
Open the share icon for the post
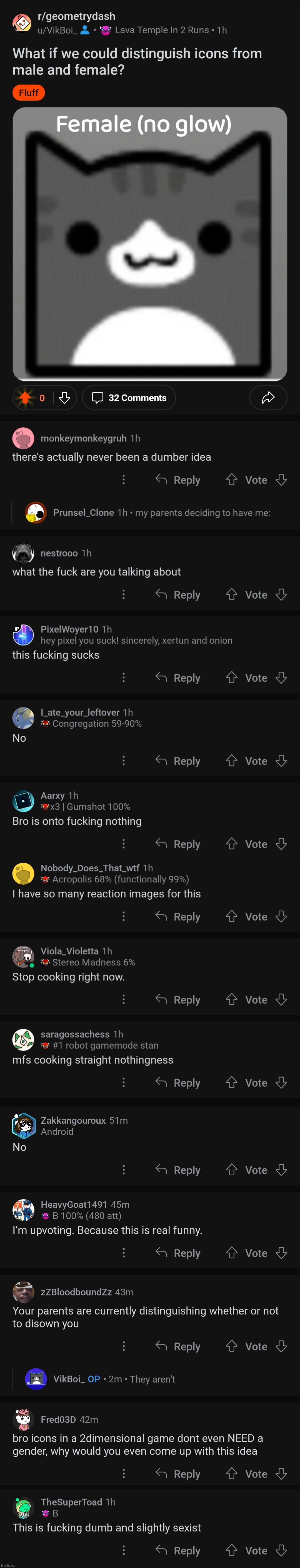(268, 397)
